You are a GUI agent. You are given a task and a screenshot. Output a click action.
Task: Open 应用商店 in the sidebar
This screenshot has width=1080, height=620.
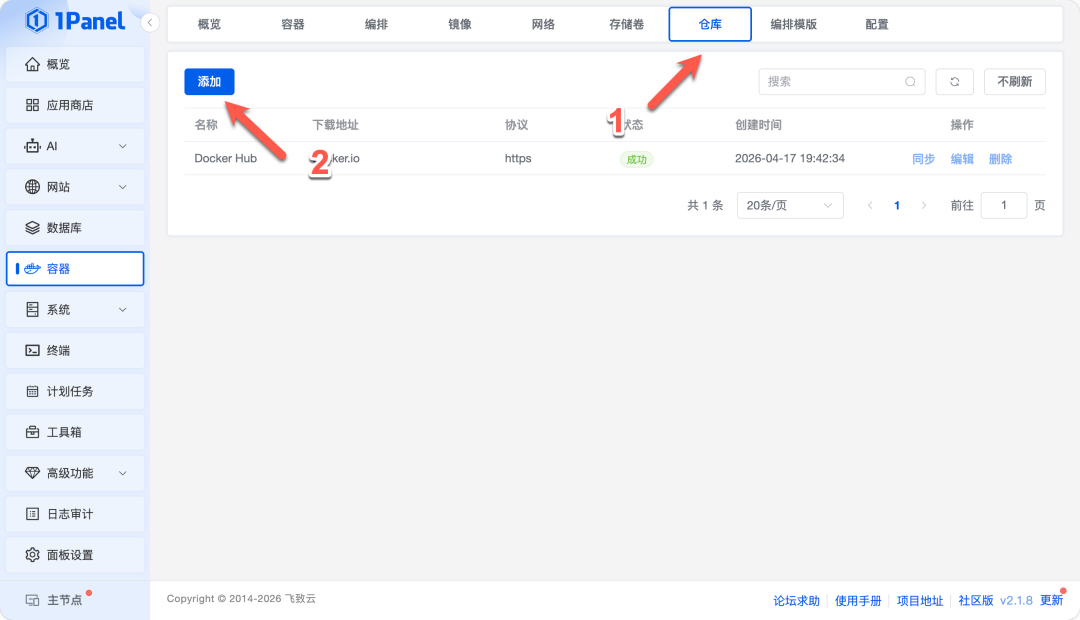(75, 105)
